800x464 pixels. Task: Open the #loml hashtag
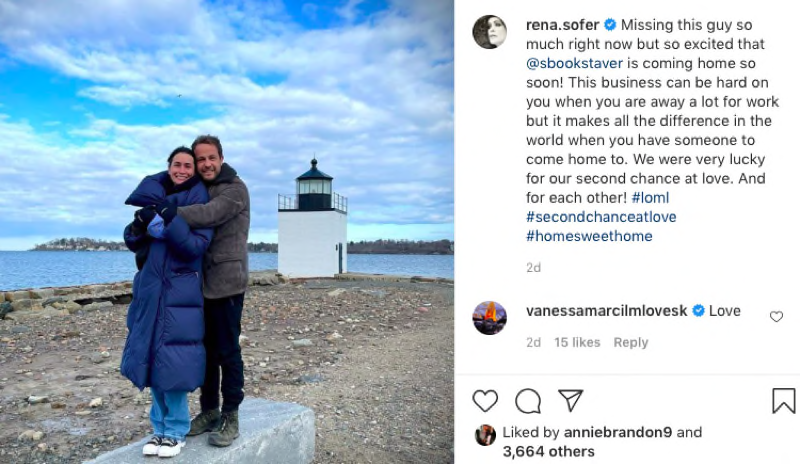click(651, 198)
